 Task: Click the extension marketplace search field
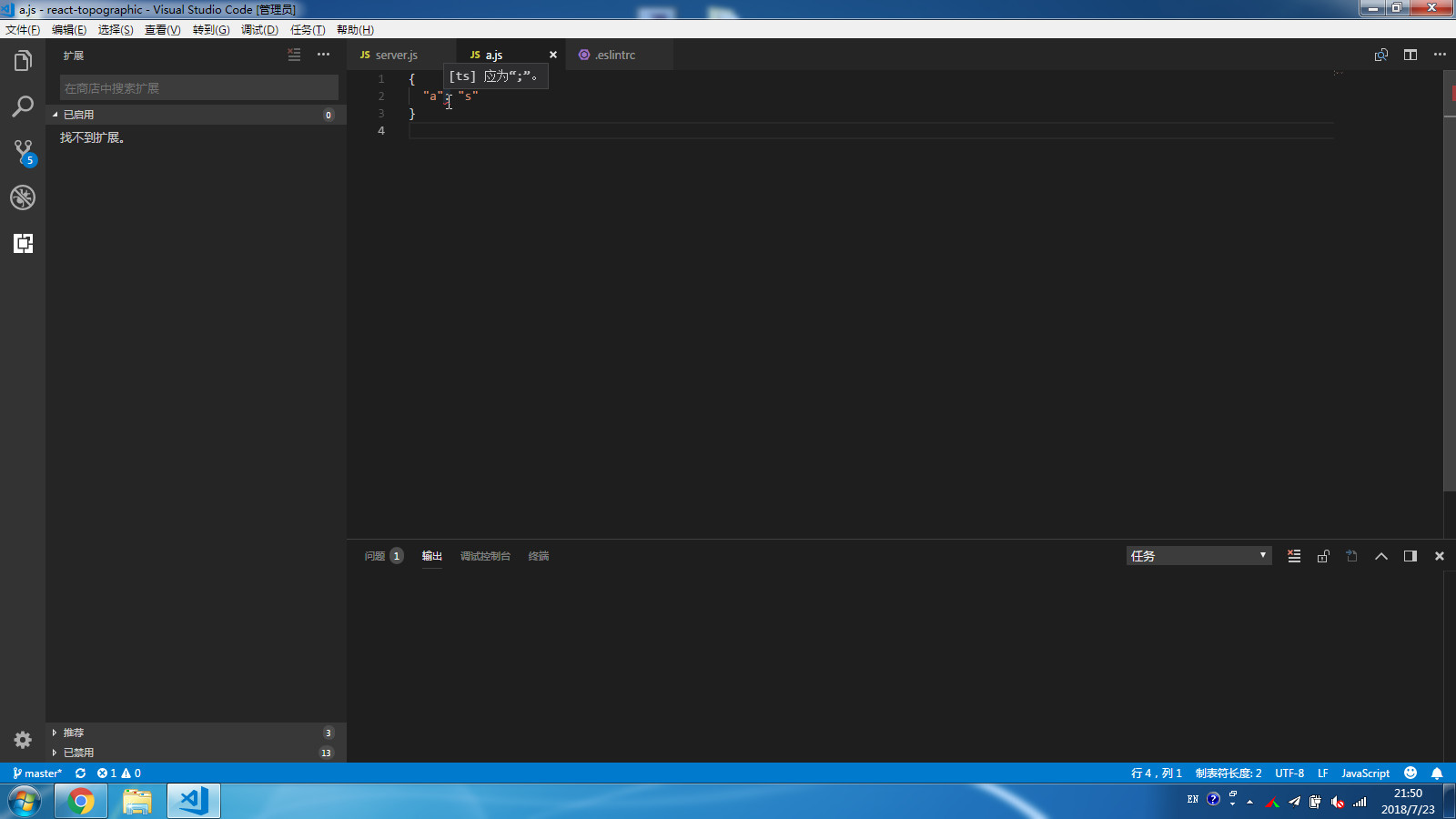pyautogui.click(x=197, y=87)
